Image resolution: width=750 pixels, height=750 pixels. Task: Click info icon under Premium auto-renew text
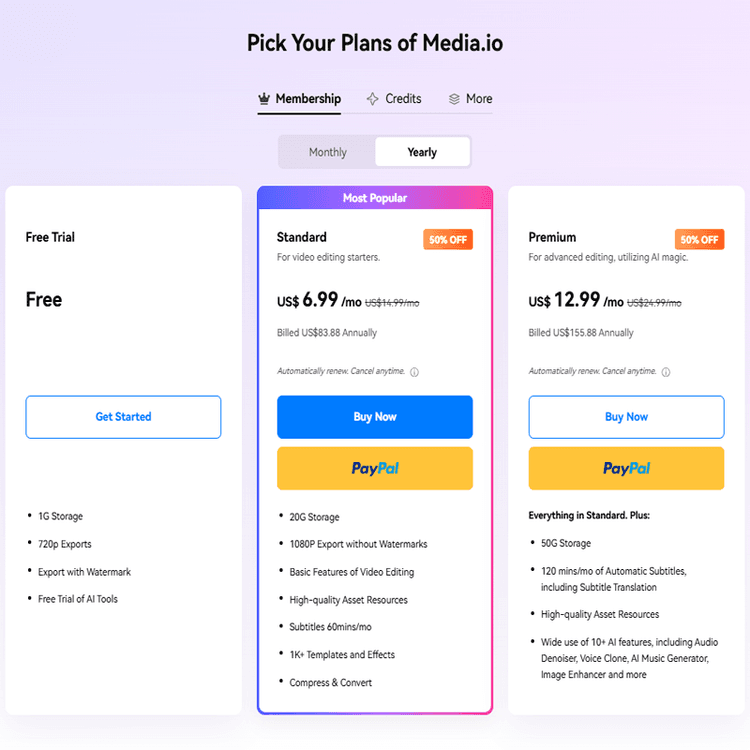[666, 372]
